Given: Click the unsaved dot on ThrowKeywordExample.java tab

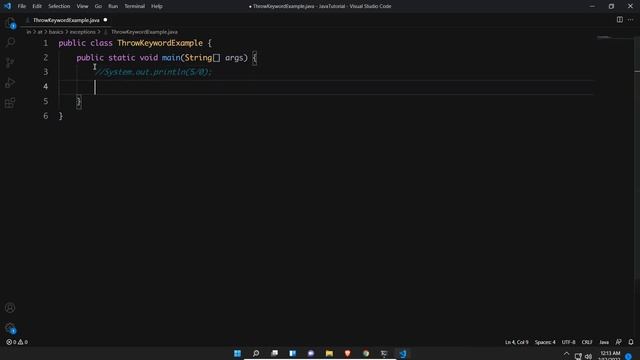Looking at the screenshot, I should (x=105, y=20).
